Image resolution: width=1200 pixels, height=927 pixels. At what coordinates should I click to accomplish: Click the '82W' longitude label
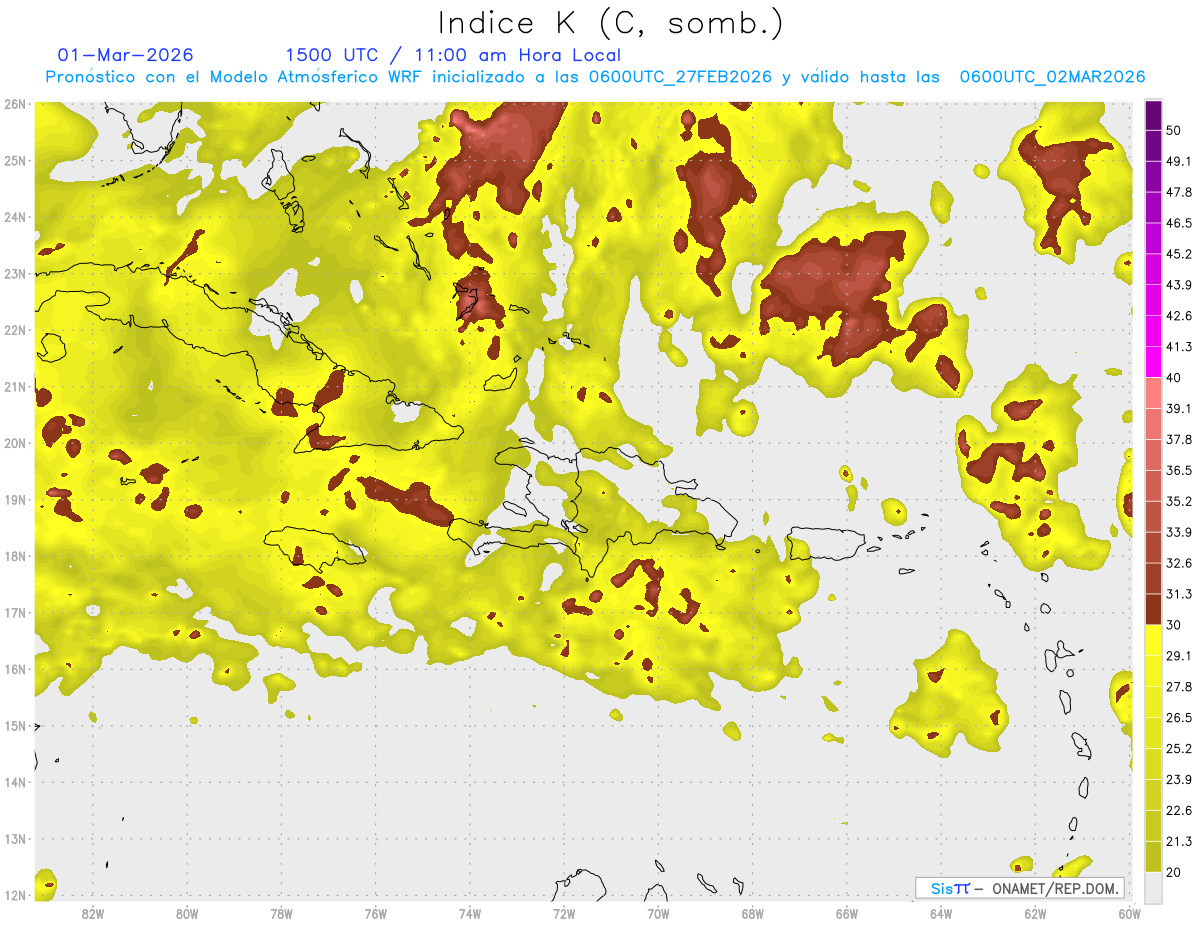[93, 913]
